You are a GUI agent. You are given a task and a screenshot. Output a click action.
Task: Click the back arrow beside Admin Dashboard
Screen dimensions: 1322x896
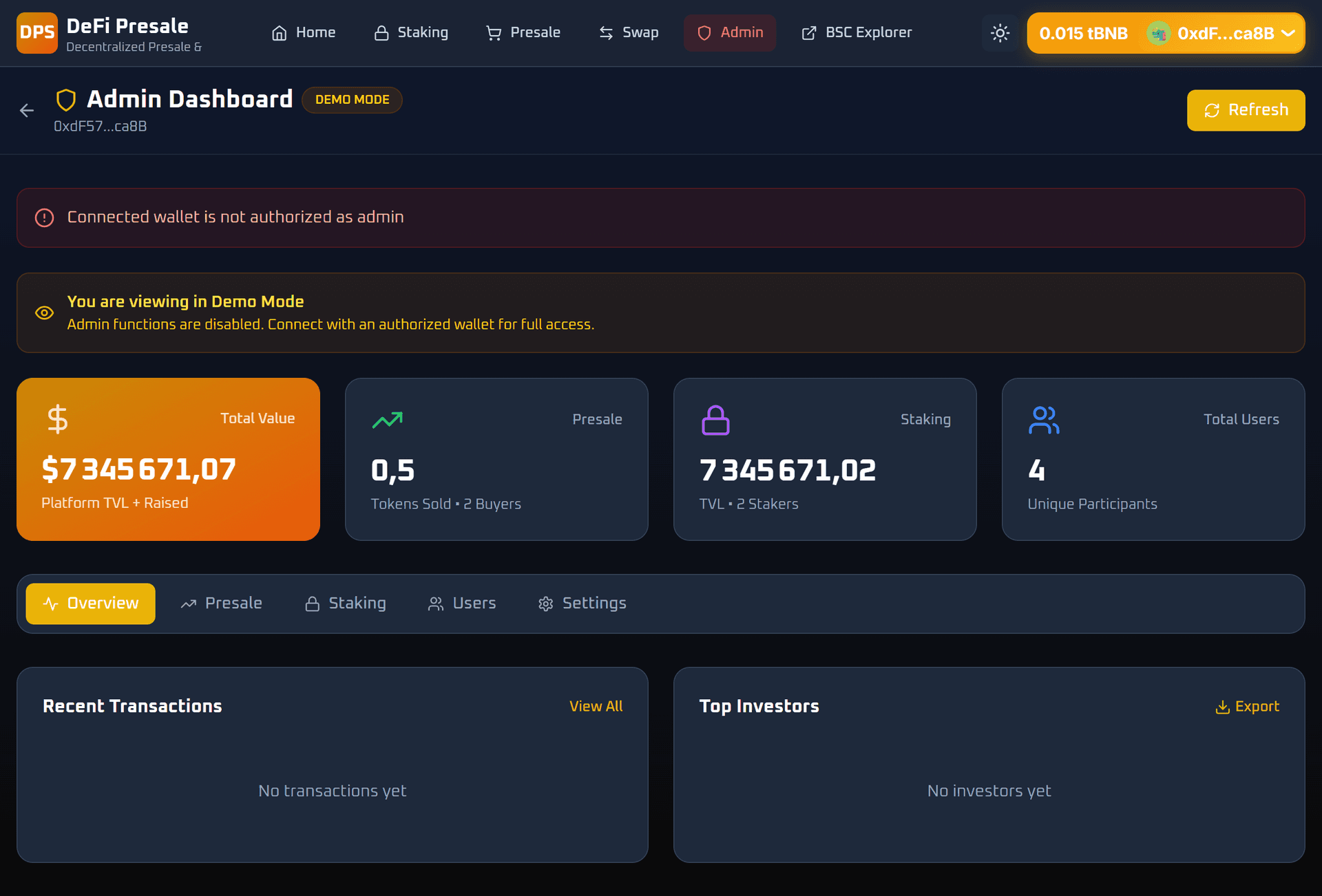[27, 110]
